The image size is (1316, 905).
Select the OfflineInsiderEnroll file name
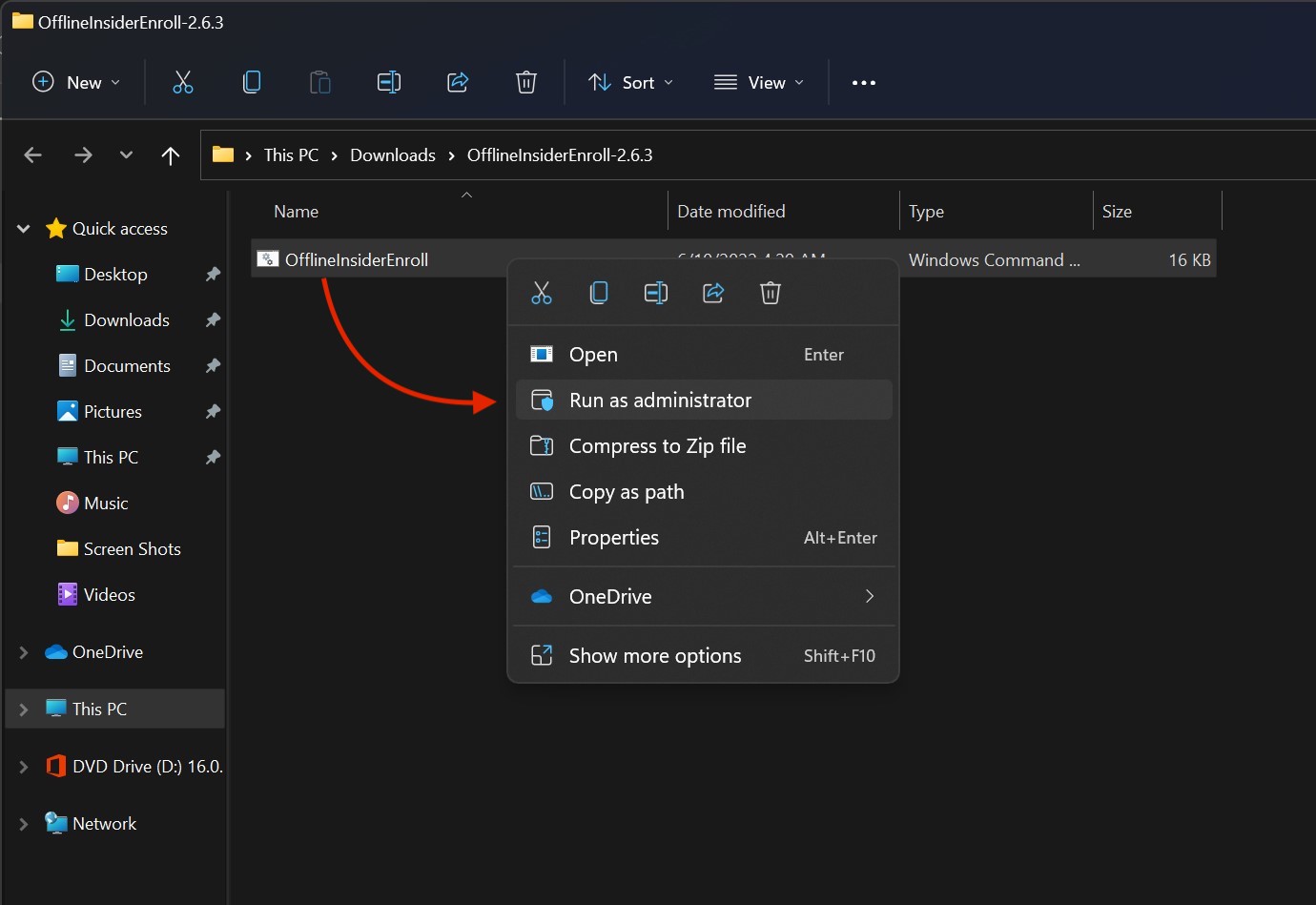pyautogui.click(x=357, y=259)
